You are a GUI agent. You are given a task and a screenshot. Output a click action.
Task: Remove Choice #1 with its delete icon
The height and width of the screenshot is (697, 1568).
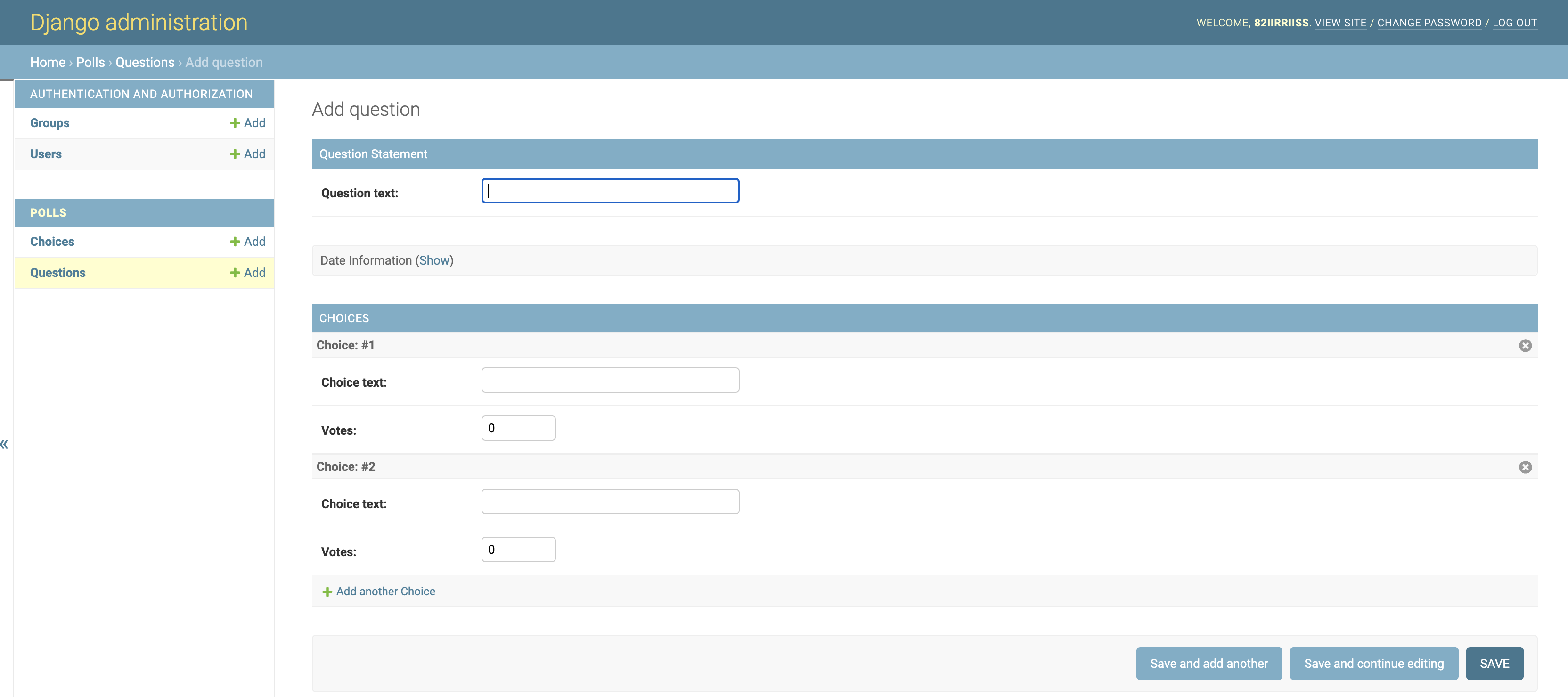pos(1525,346)
